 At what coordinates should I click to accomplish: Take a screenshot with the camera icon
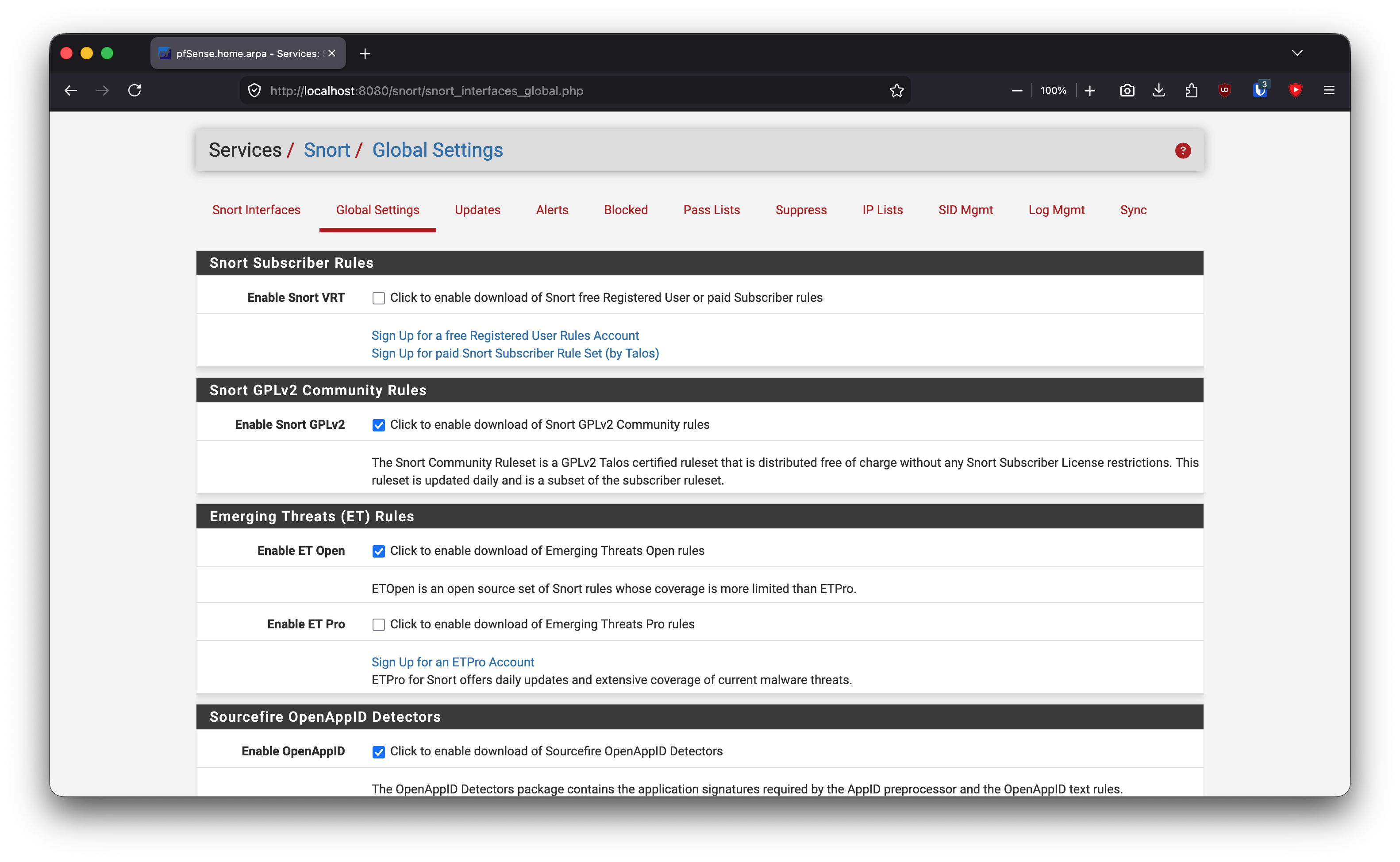1127,91
